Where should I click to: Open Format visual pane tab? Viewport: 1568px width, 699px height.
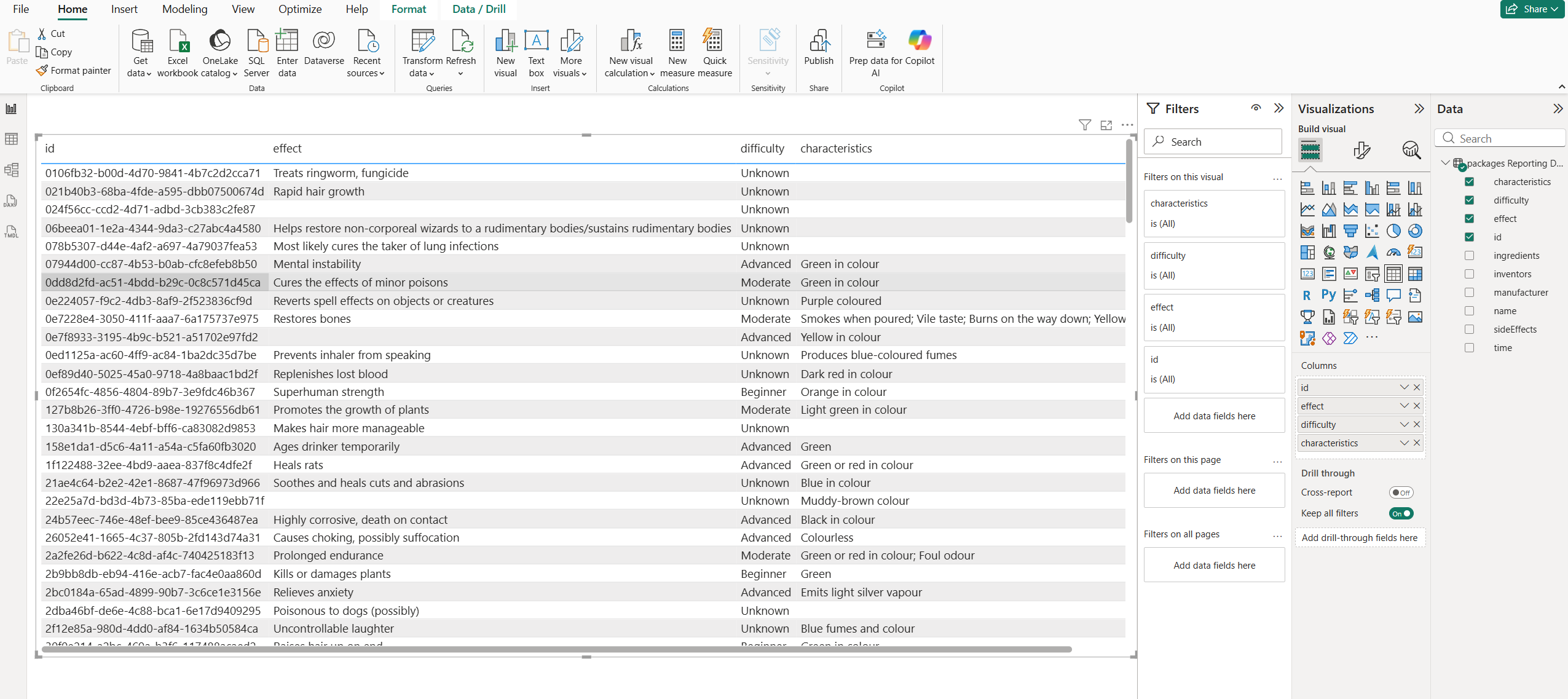(x=1361, y=150)
